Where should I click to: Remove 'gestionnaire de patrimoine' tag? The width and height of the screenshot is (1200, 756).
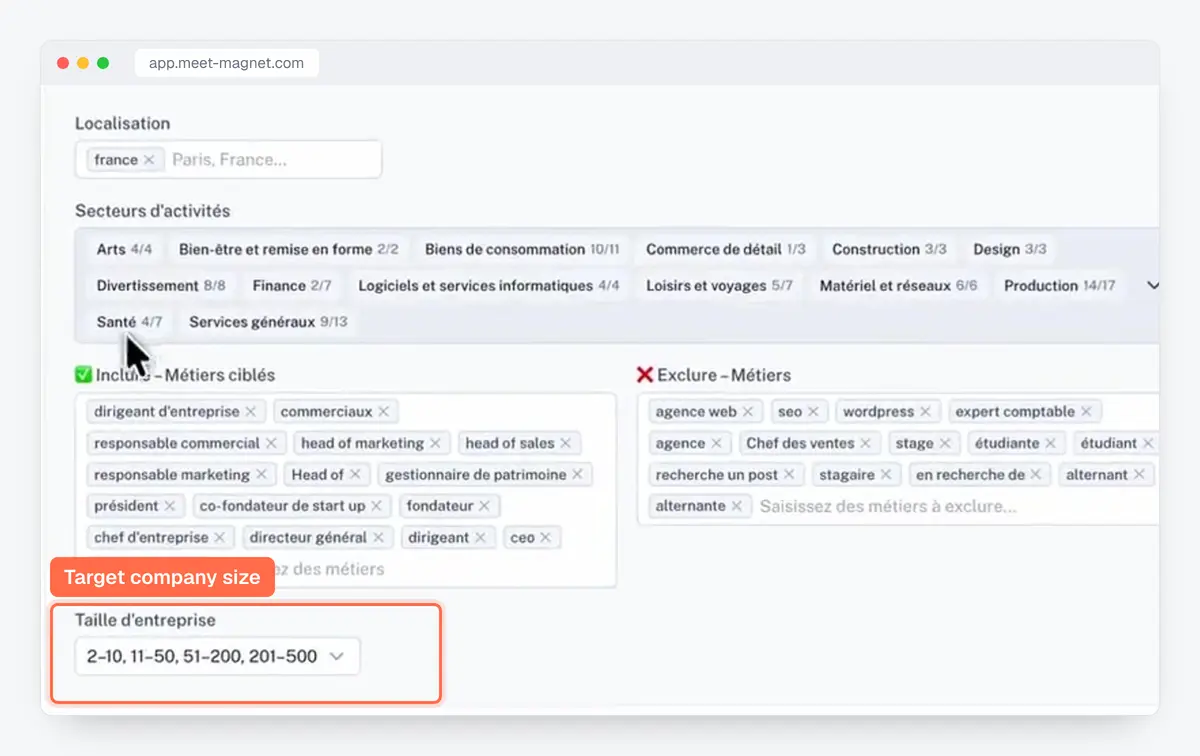pos(577,475)
